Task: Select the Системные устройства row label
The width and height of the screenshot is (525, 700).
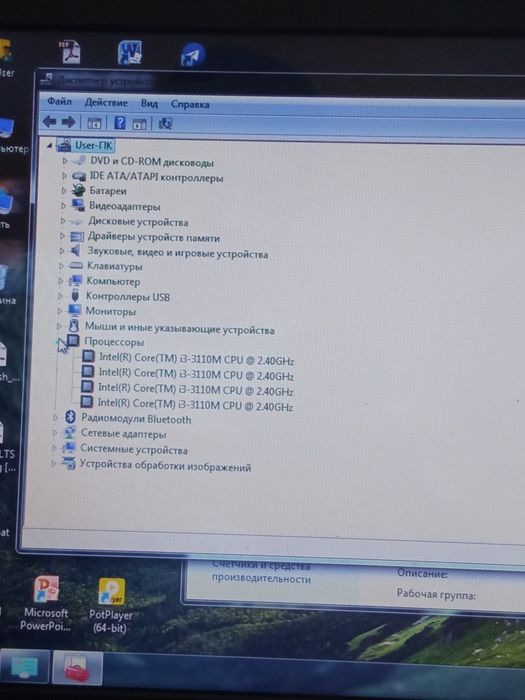Action: point(134,449)
